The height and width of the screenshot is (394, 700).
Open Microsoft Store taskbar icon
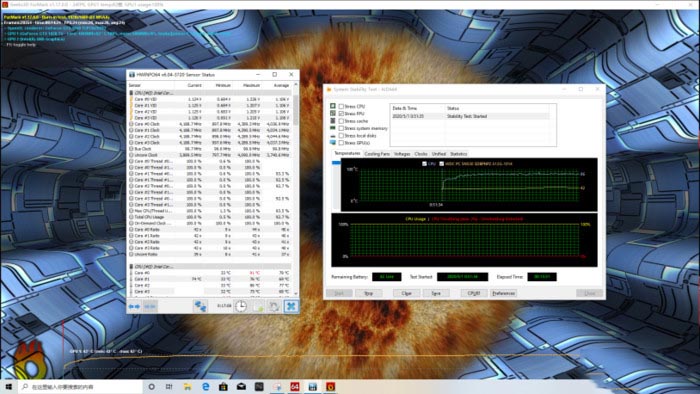tap(223, 386)
